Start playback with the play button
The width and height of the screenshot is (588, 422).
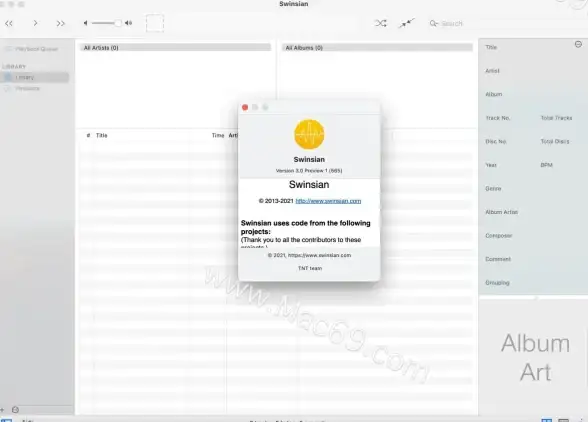(35, 23)
